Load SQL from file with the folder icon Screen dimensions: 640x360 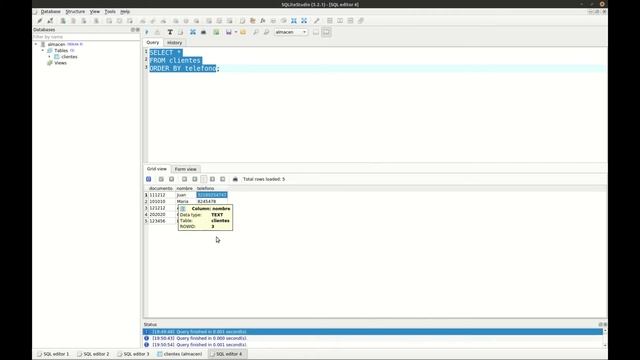243,32
